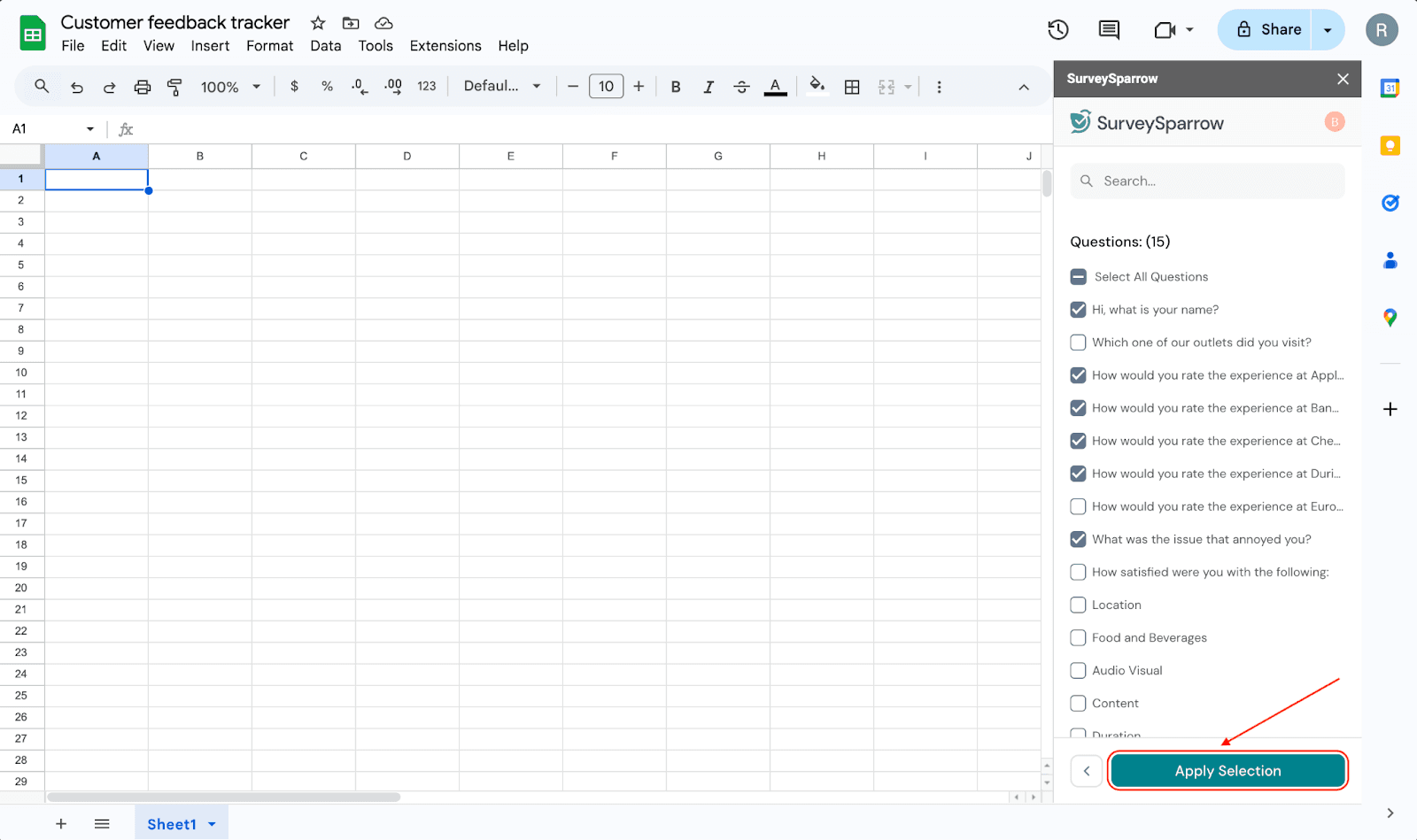Open version history clock icon
Screen dimensions: 1417x840
(1057, 30)
